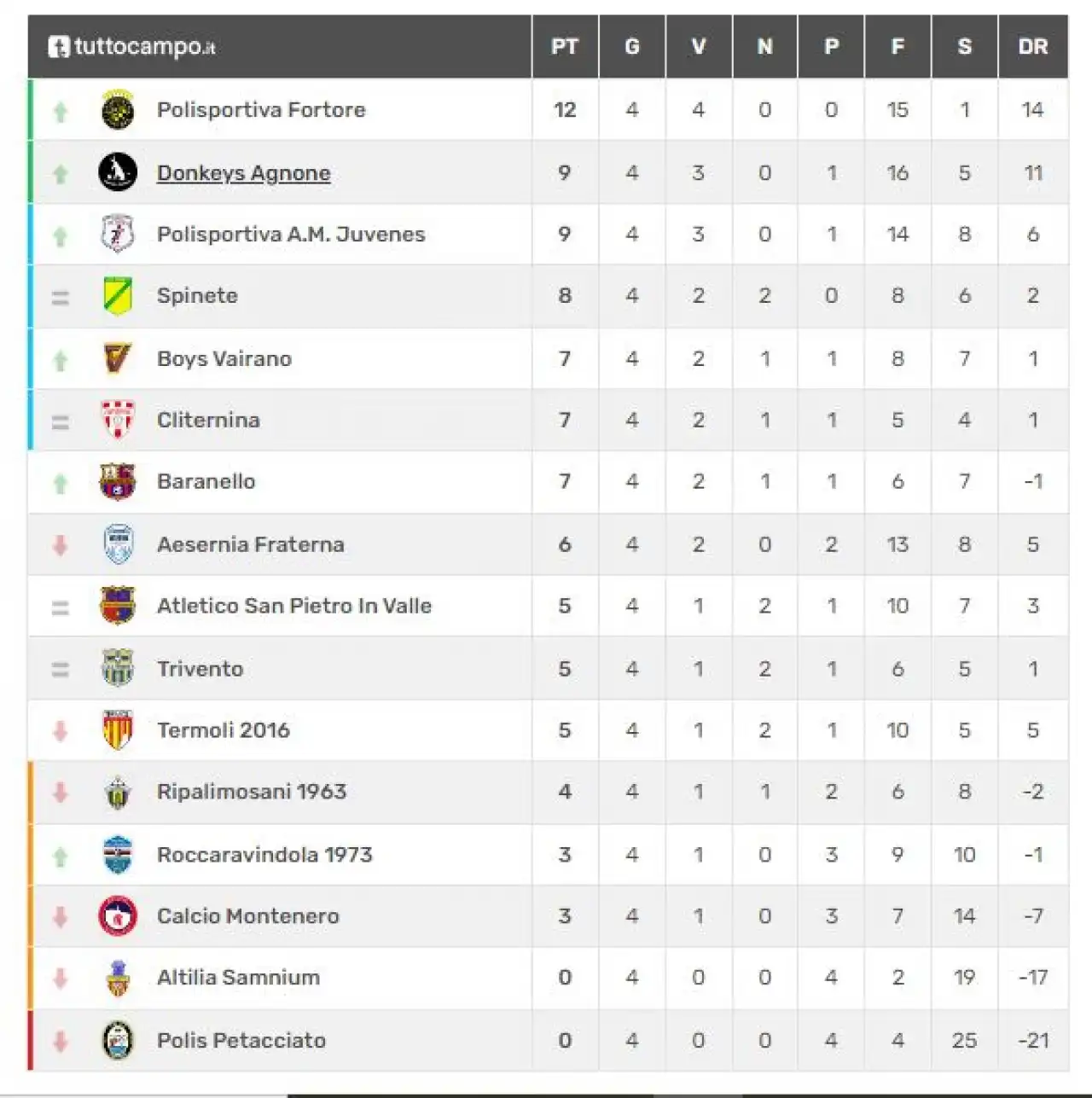Screen dimensions: 1092x1098
Task: Click the green up arrow beside Polisportiva Fortore
Action: click(x=61, y=111)
